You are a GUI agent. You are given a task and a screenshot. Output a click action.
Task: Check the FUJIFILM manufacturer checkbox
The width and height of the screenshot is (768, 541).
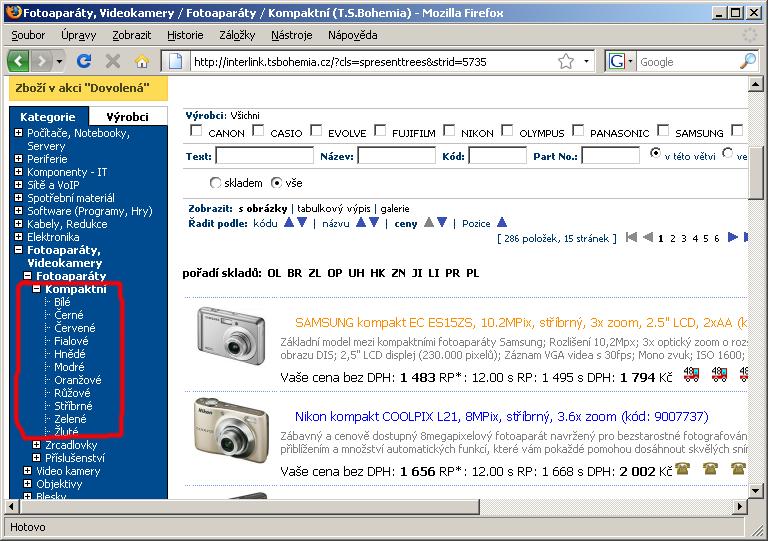pyautogui.click(x=380, y=130)
